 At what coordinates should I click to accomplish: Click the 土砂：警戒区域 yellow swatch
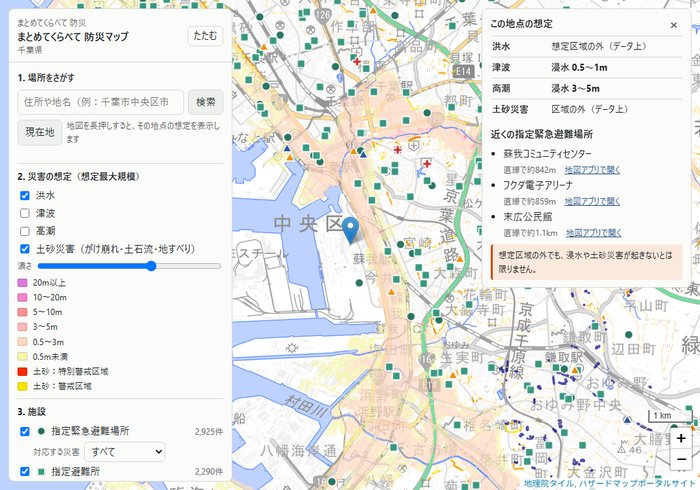click(22, 386)
